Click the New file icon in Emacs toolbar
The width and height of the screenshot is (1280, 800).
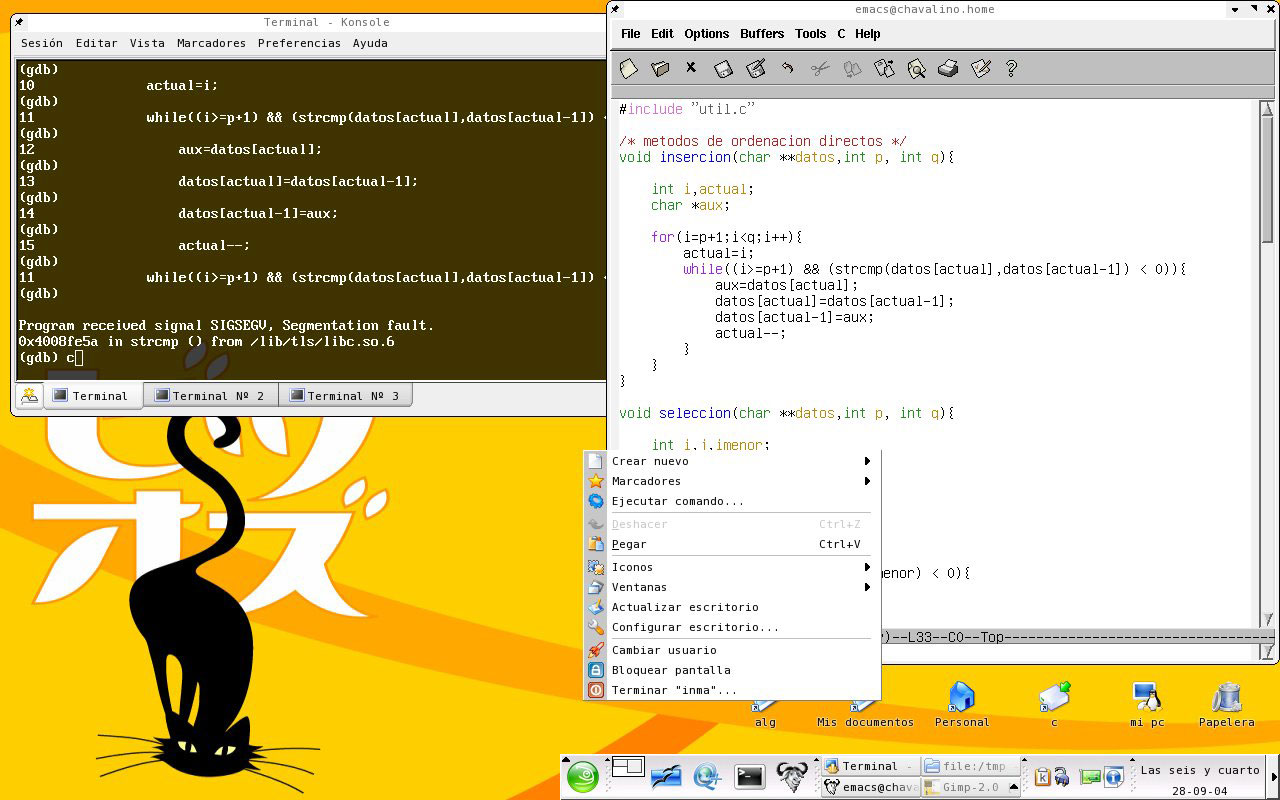point(629,68)
